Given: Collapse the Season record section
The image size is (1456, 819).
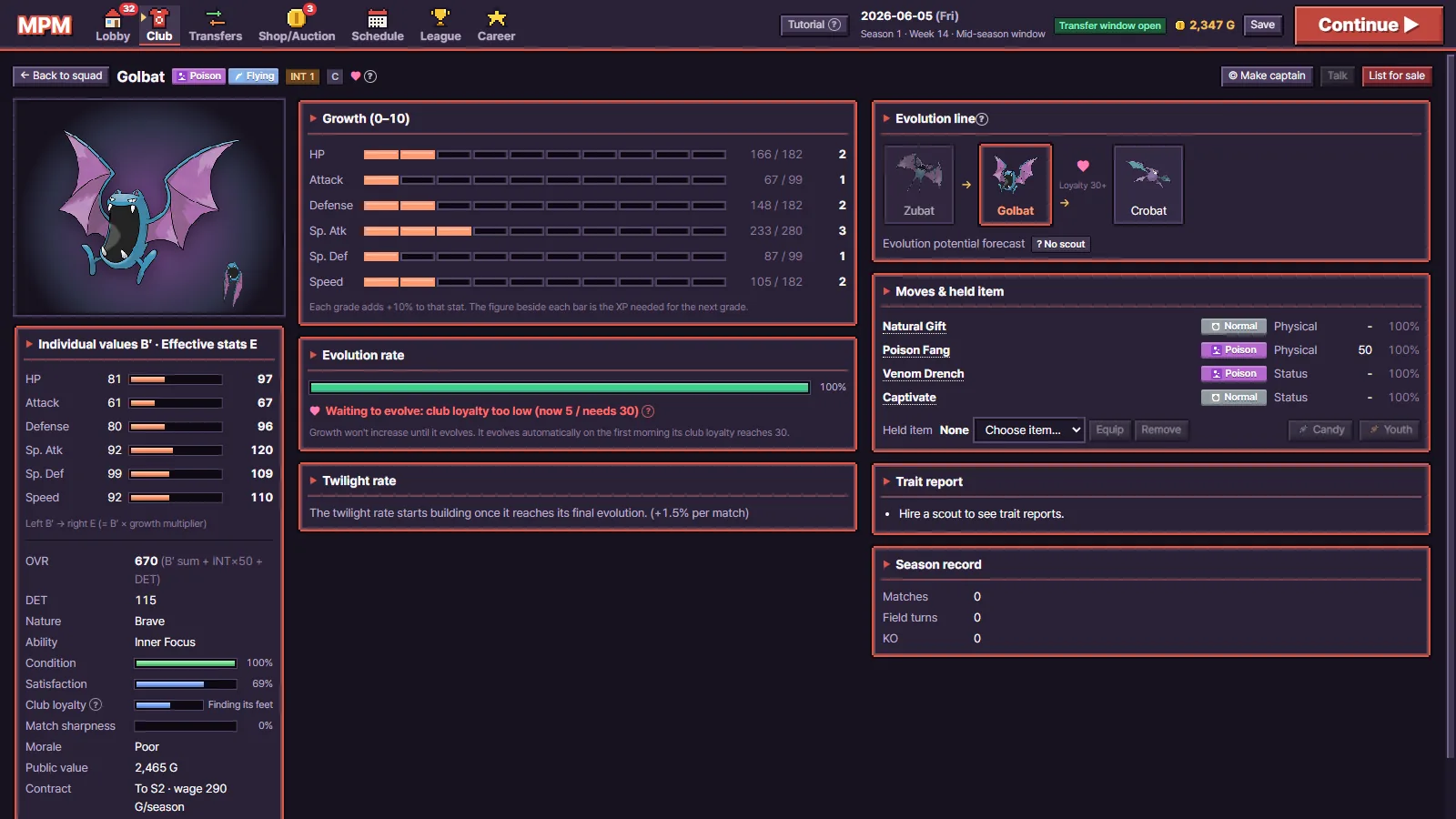Looking at the screenshot, I should 886,564.
